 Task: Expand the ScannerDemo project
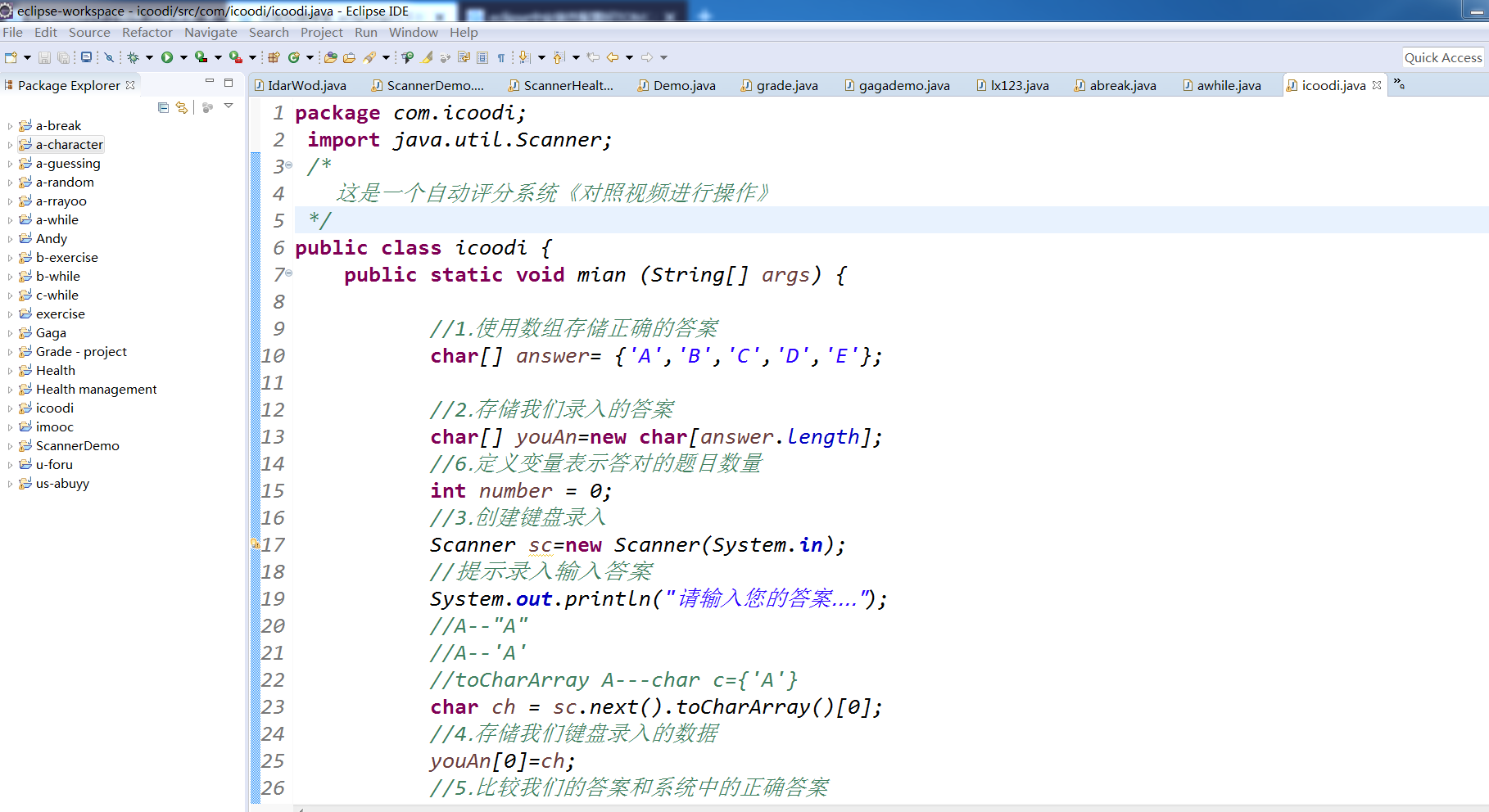pyautogui.click(x=10, y=446)
